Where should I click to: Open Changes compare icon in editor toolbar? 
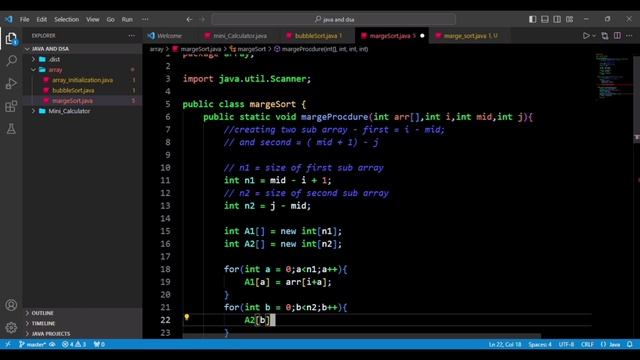pos(605,36)
